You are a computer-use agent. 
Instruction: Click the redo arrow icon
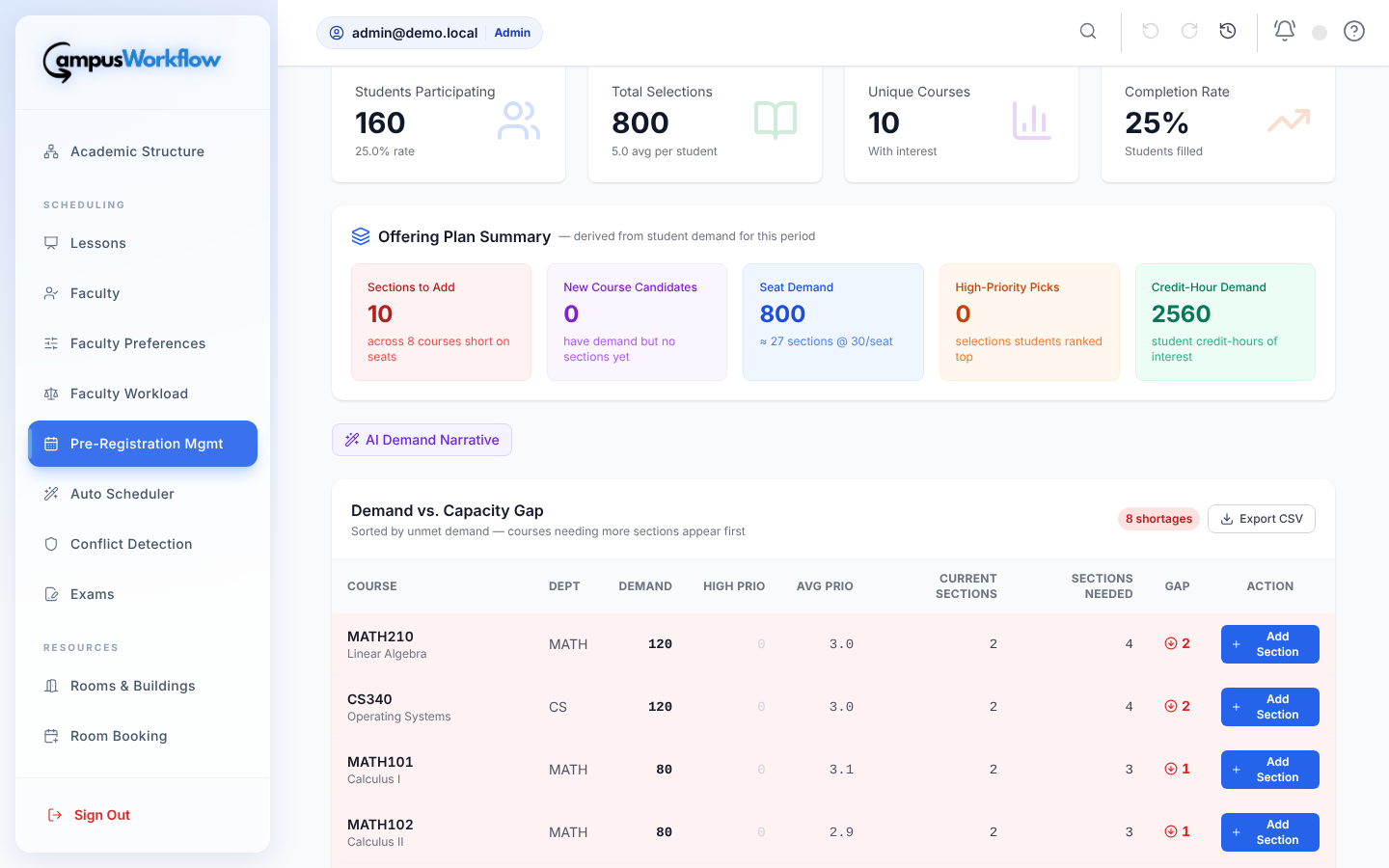click(x=1189, y=32)
